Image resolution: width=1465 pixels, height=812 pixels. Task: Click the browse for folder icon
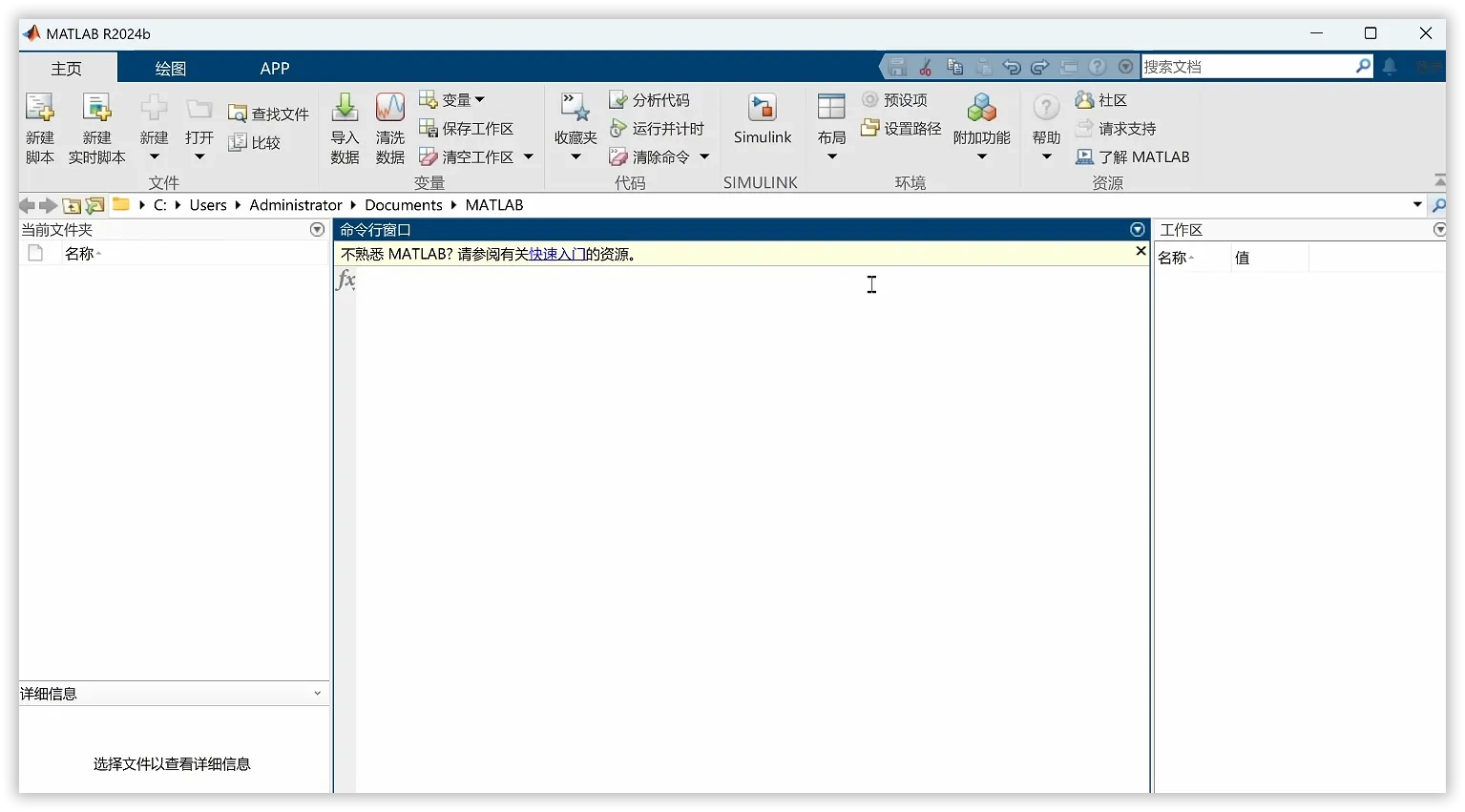(x=94, y=205)
